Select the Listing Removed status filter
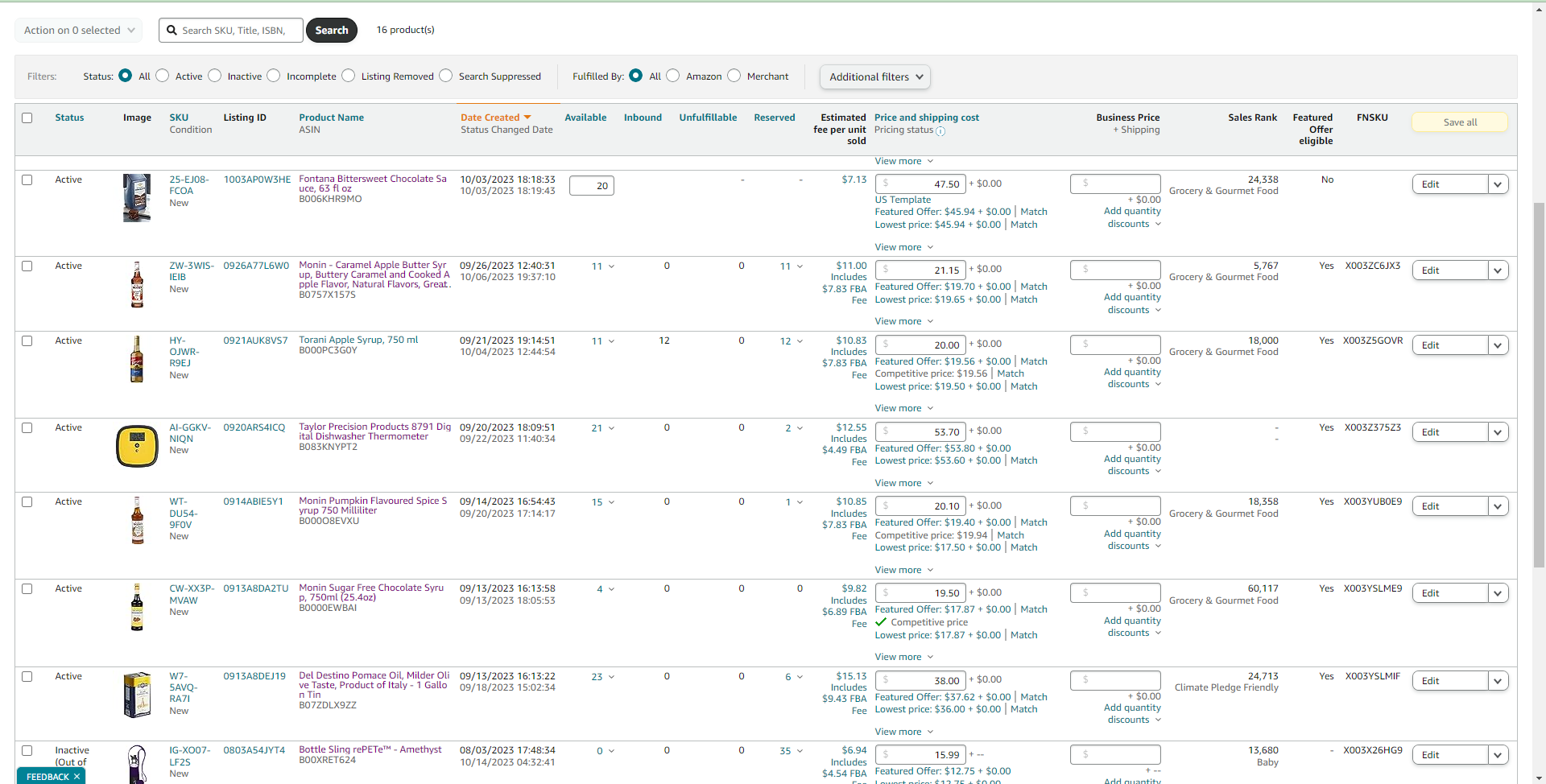 (349, 76)
